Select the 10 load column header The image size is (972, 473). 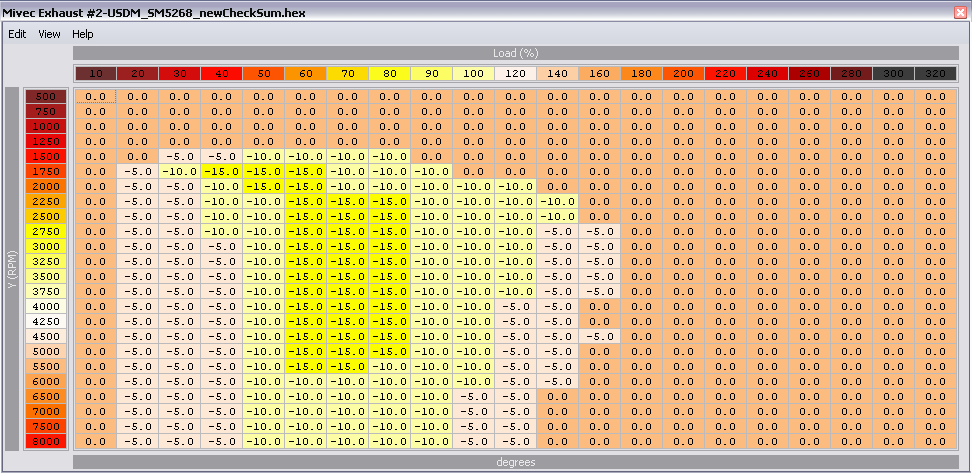95,73
